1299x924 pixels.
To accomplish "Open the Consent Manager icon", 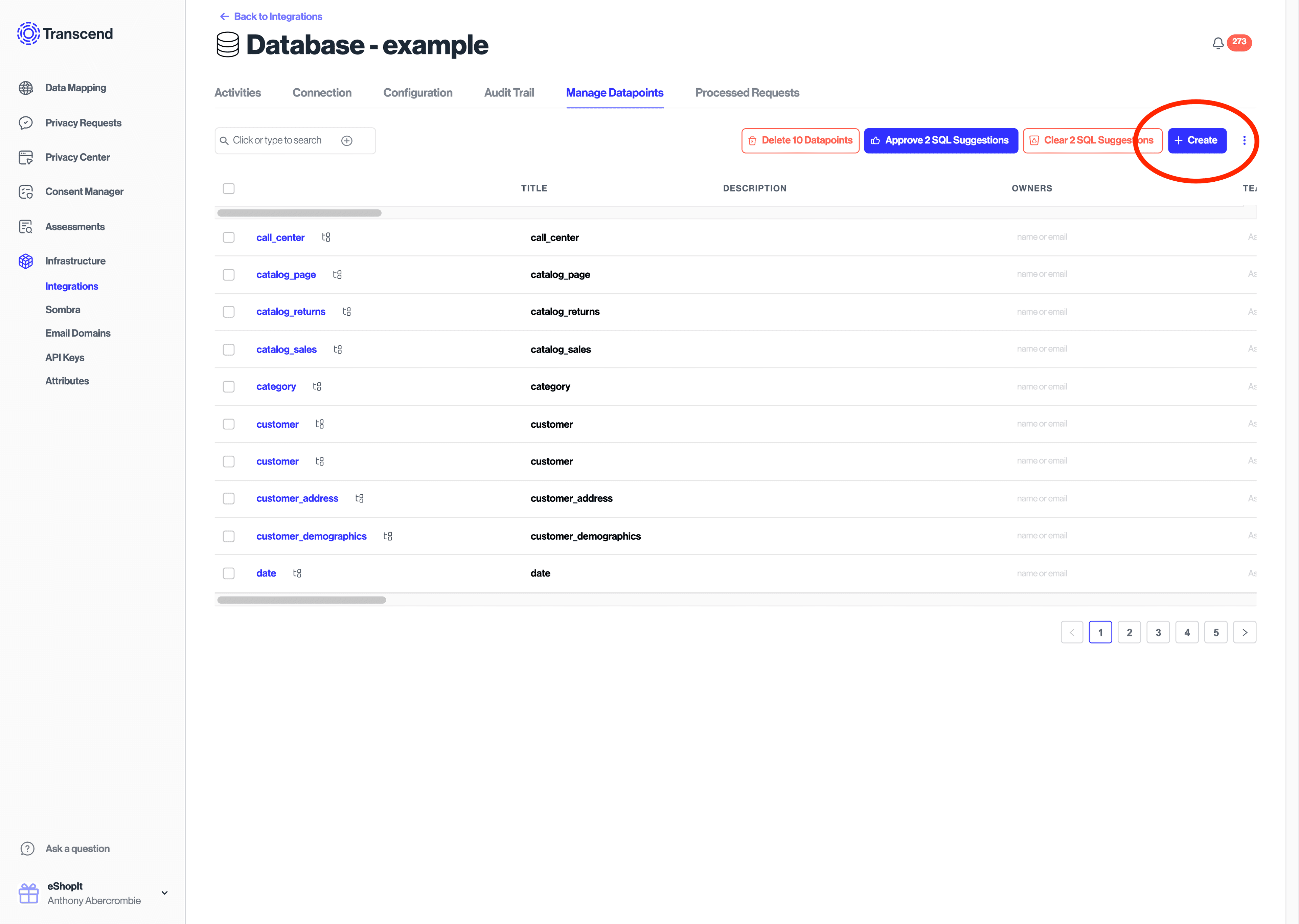I will click(x=26, y=192).
